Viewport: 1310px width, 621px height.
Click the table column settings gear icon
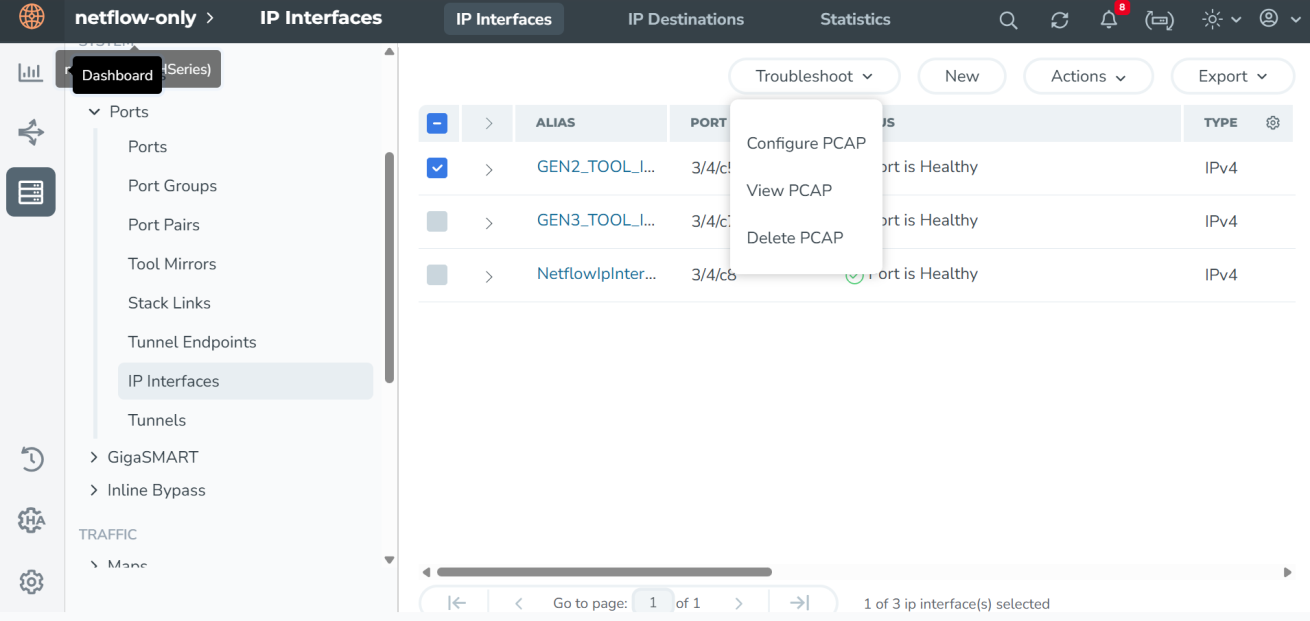click(x=1273, y=123)
